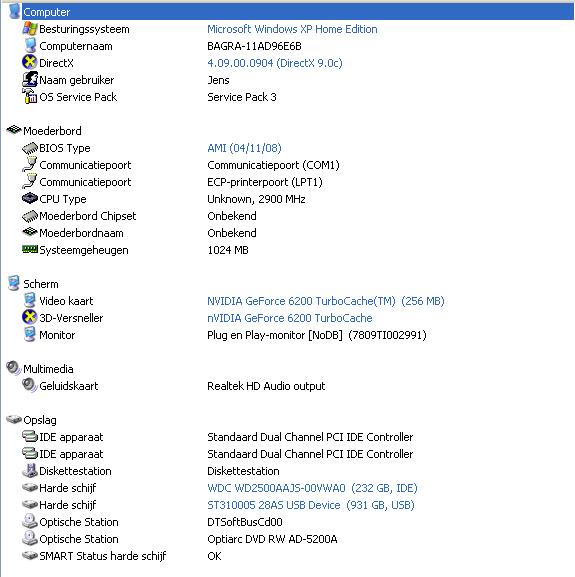
Task: Click the Geluidskaart speaker icon
Action: tap(29, 386)
